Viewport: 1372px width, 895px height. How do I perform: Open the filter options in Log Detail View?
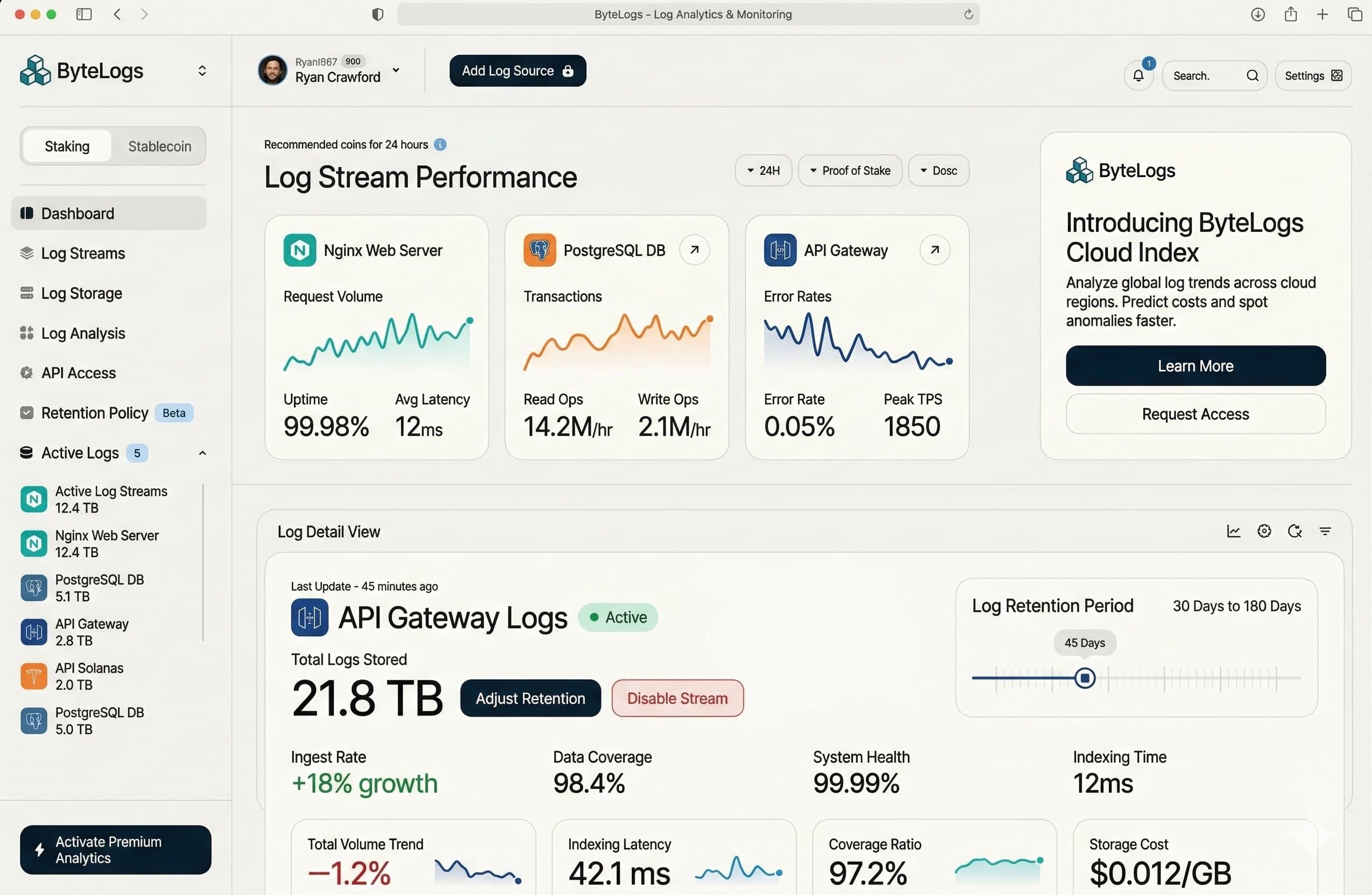click(x=1325, y=531)
